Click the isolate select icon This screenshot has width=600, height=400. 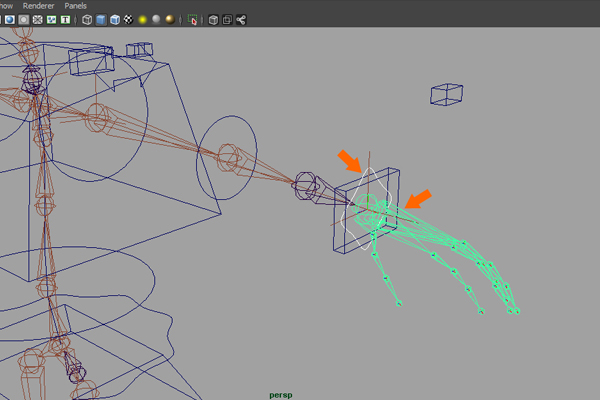(192, 20)
